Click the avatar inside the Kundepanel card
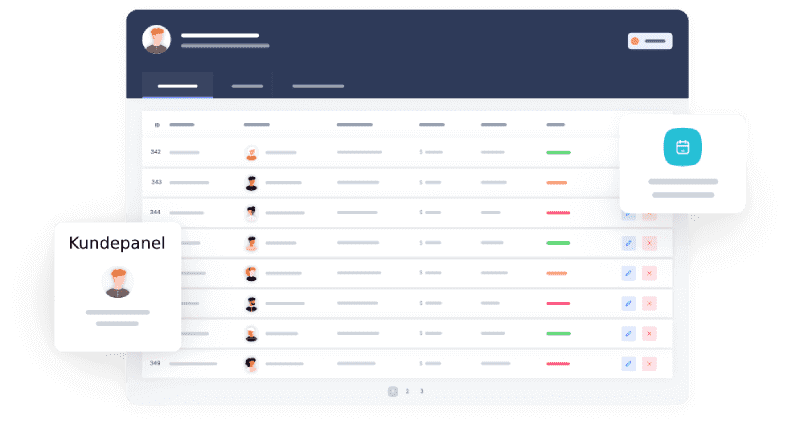This screenshot has width=800, height=421. [x=118, y=282]
